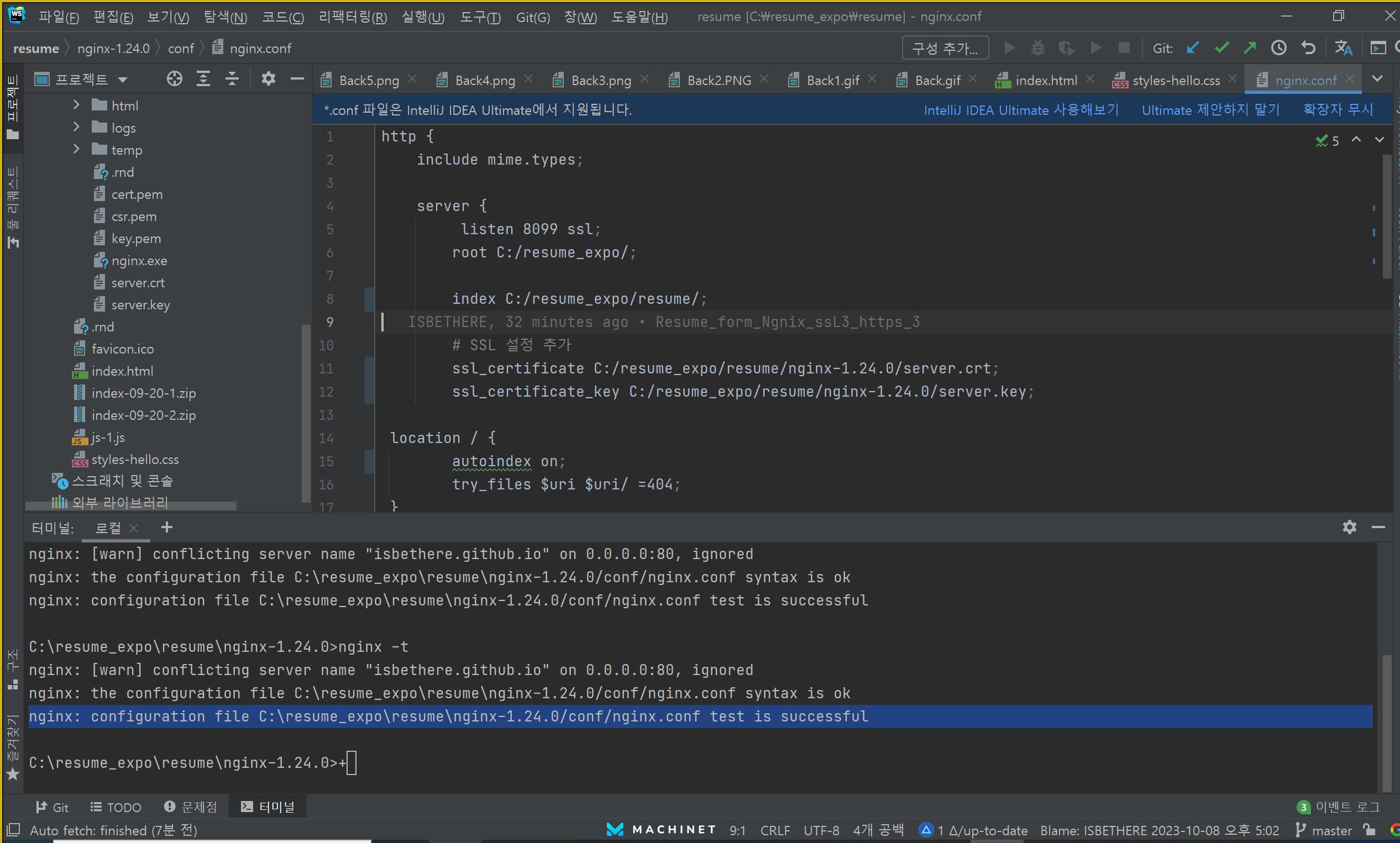Click the lock icon in status bar
This screenshot has height=843, width=1400.
1369,829
